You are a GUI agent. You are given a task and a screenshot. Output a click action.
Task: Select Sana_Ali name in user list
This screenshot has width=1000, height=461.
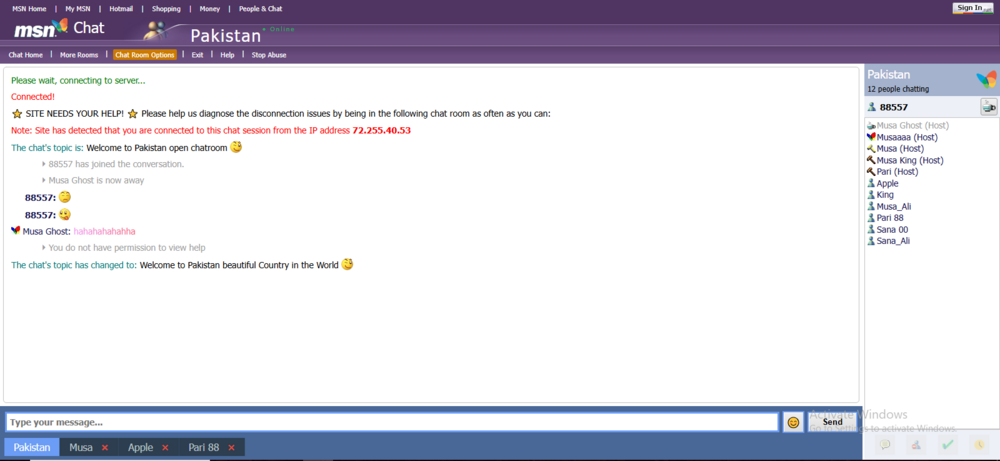coord(893,240)
